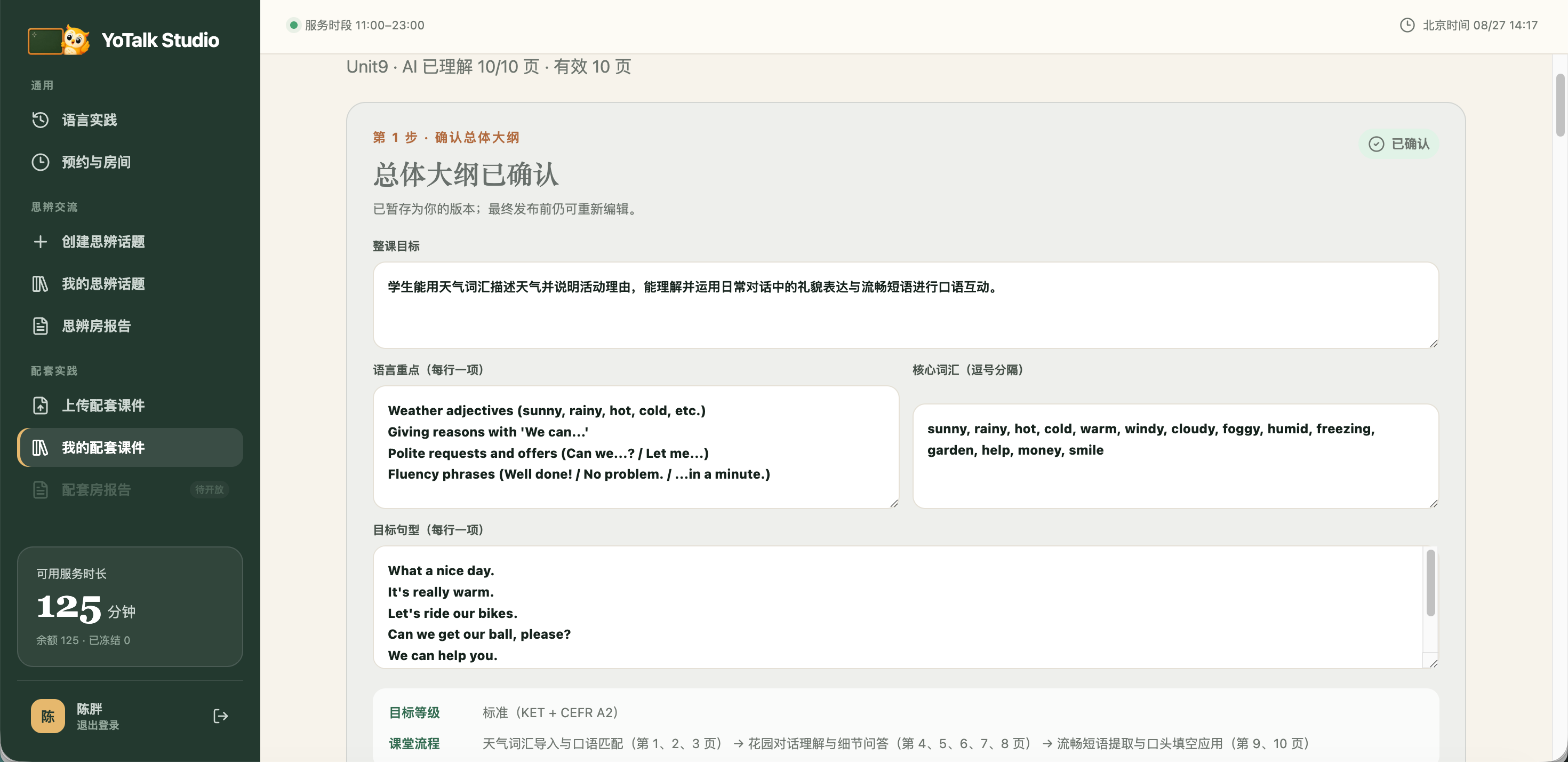The image size is (1568, 762).
Task: Click the document icon of 思辨房报告
Action: pos(40,326)
